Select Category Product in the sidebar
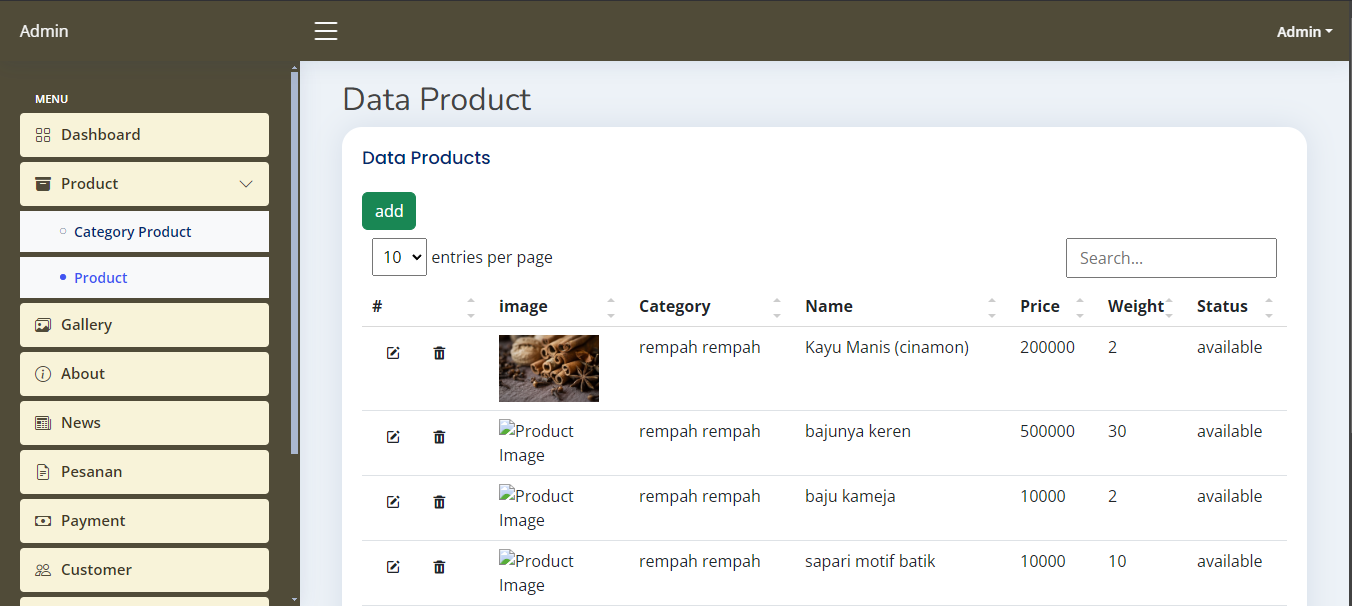This screenshot has height=606, width=1352. (x=132, y=231)
